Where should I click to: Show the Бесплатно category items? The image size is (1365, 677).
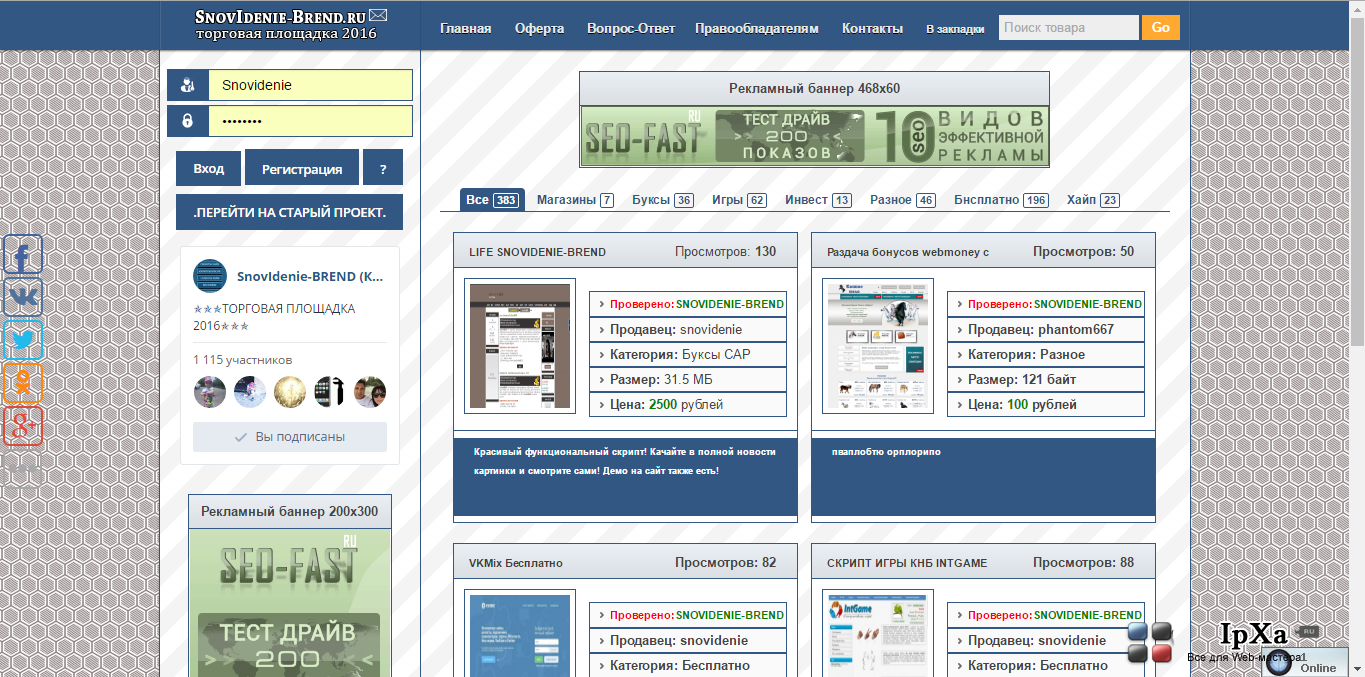point(1001,200)
